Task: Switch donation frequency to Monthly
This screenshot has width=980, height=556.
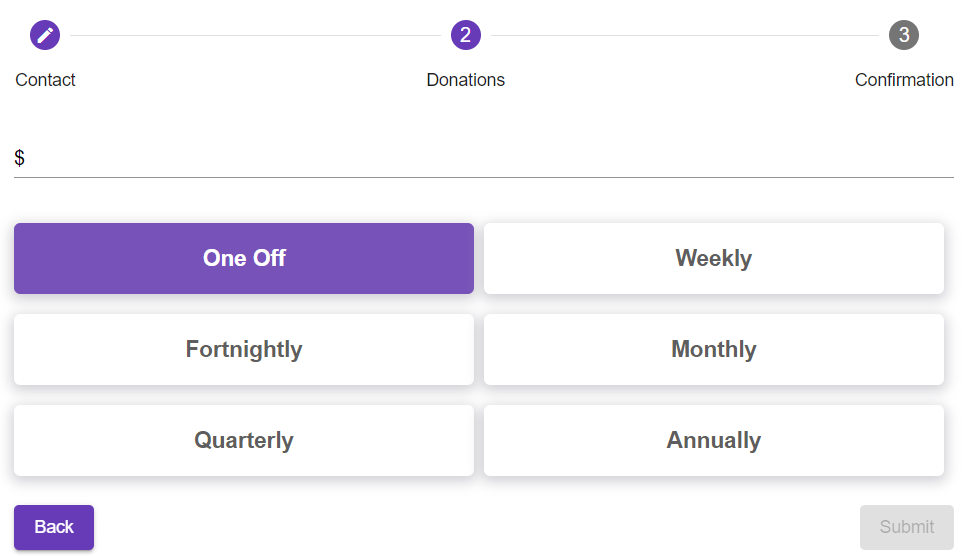Action: [x=714, y=349]
